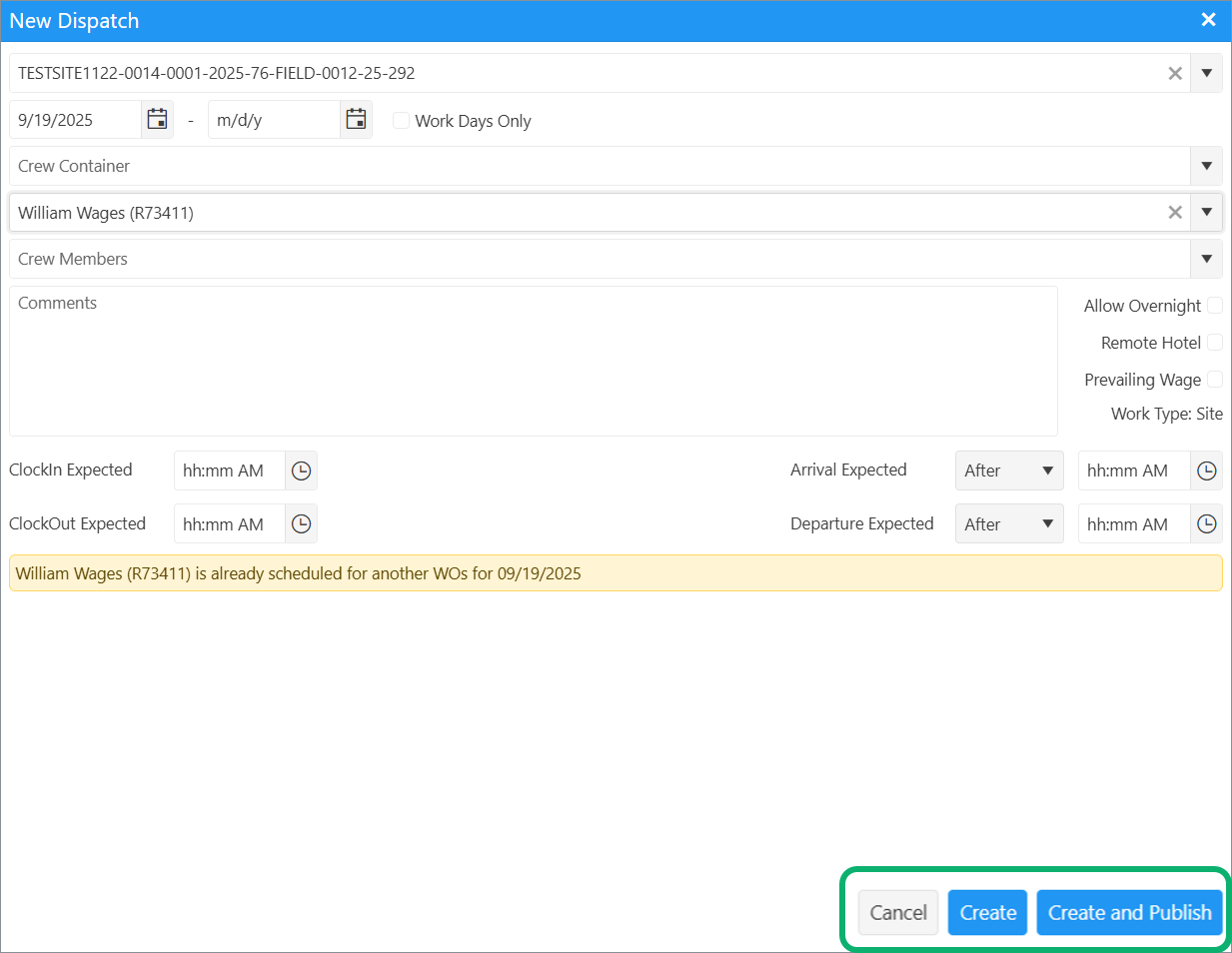Expand the Crew Container dropdown
This screenshot has width=1232, height=953.
click(1206, 166)
